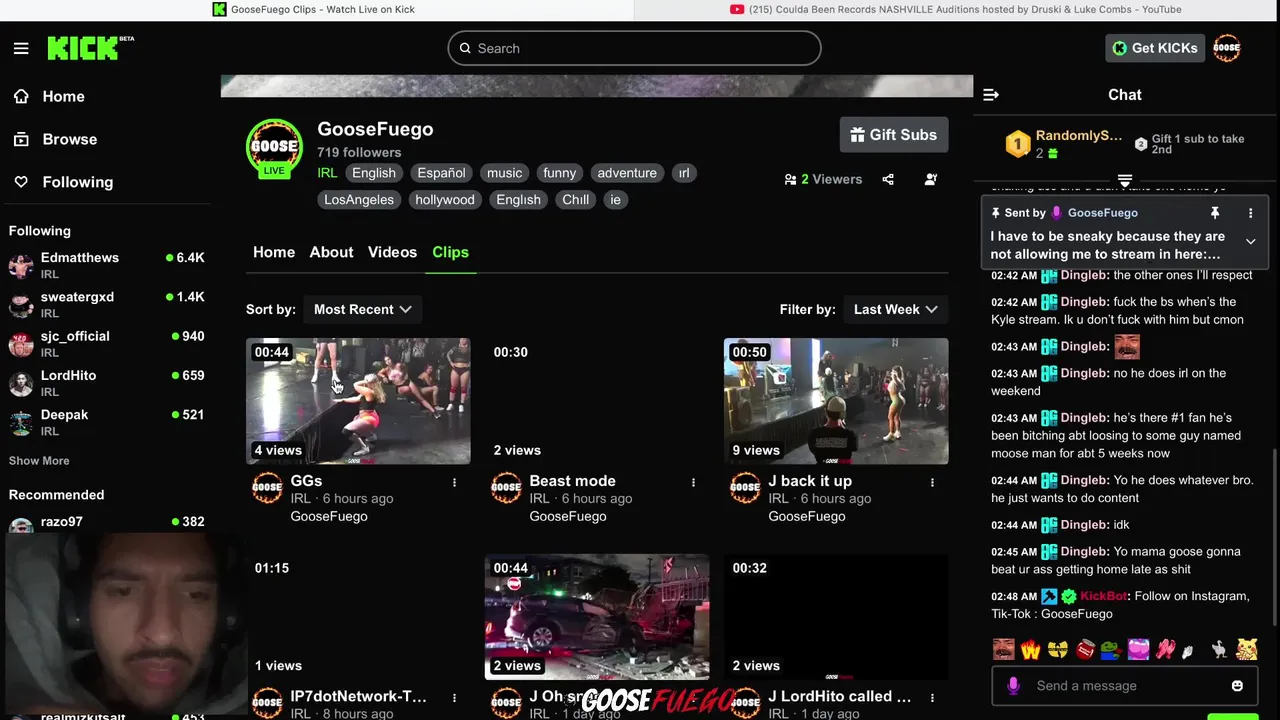
Task: Click the Beast mode clip channel avatar
Action: [x=506, y=488]
